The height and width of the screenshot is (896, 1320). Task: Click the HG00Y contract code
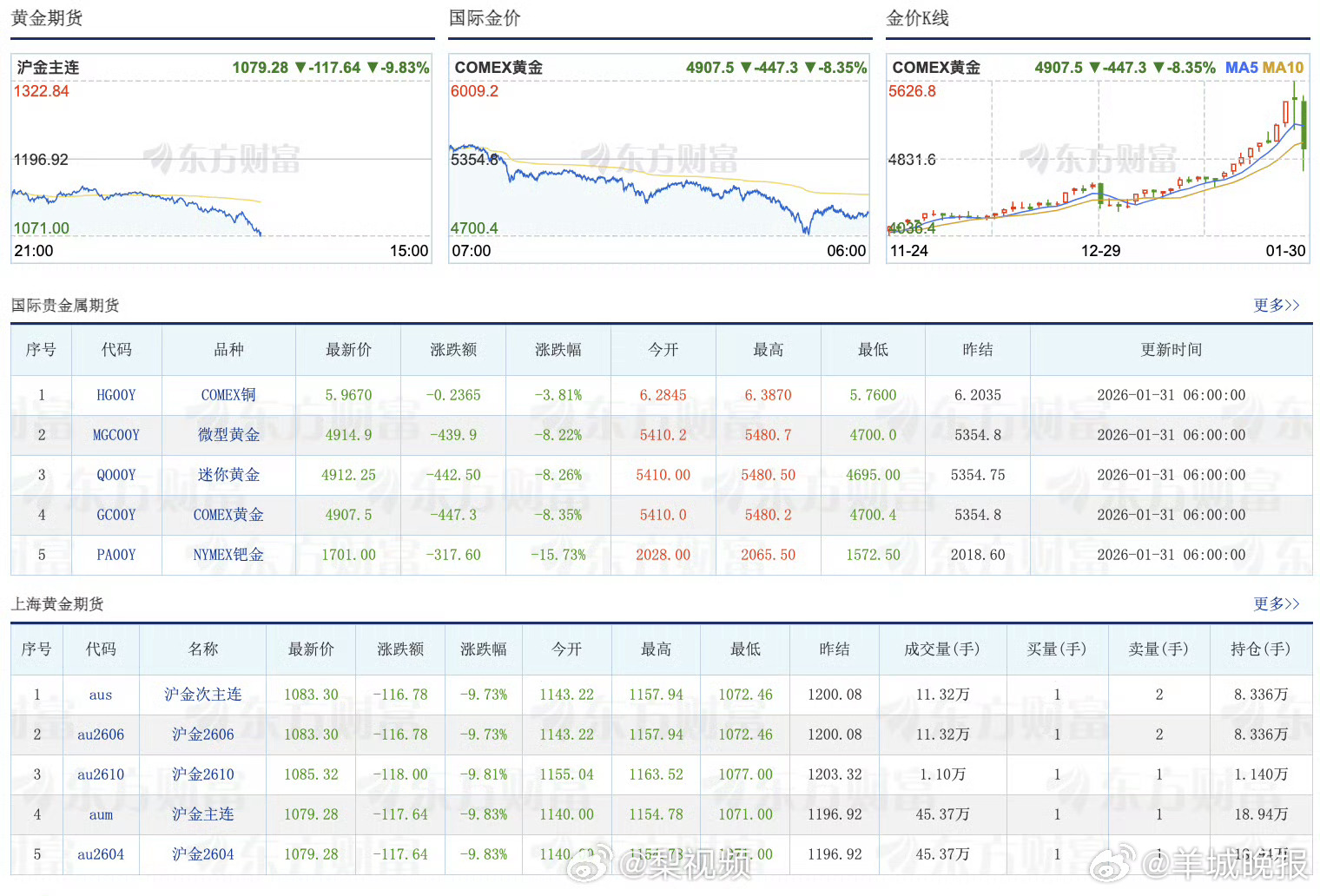tap(116, 394)
